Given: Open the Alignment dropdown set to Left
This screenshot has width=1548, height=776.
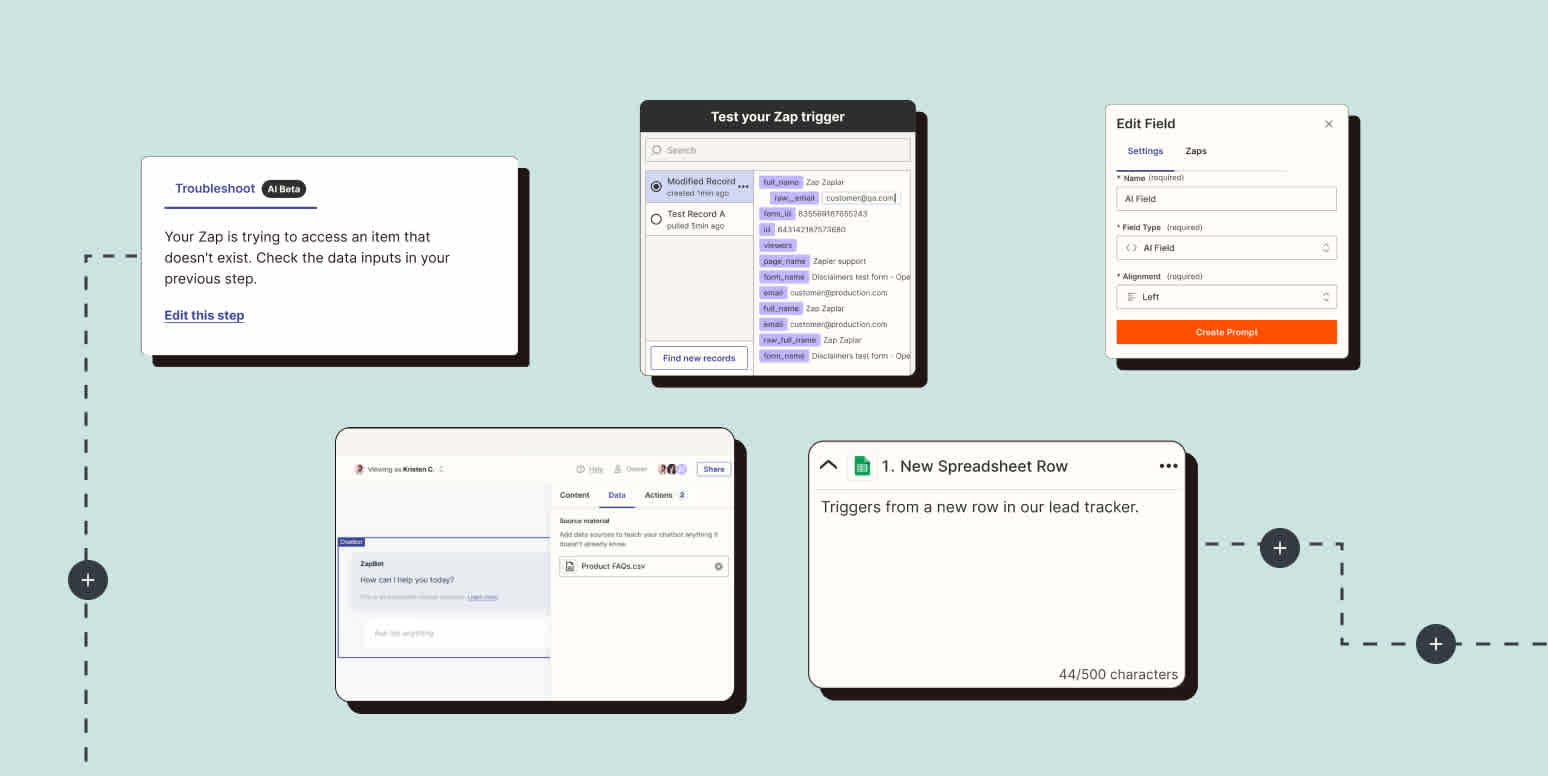Looking at the screenshot, I should click(1226, 296).
